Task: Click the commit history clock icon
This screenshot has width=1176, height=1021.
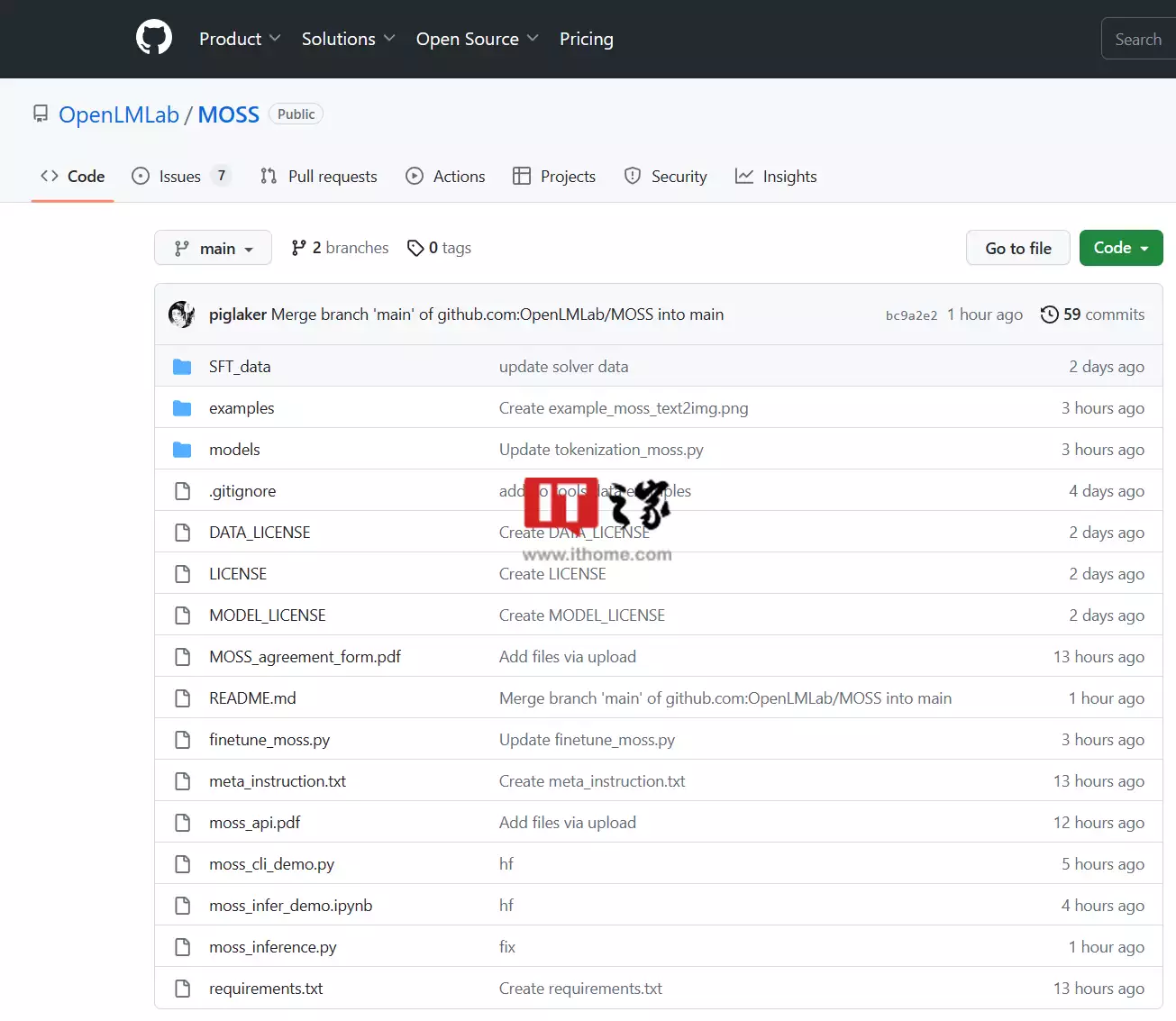Action: pyautogui.click(x=1049, y=315)
